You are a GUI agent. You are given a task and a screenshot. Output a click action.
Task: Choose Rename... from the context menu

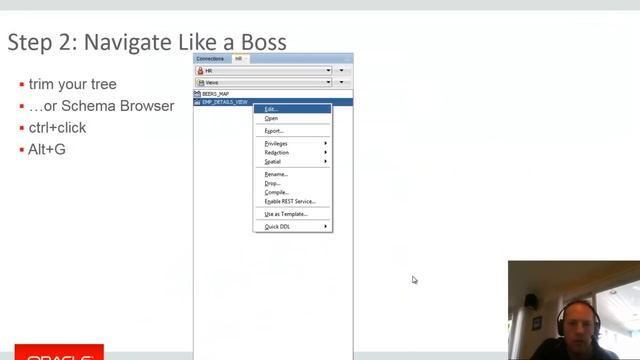tap(292, 174)
